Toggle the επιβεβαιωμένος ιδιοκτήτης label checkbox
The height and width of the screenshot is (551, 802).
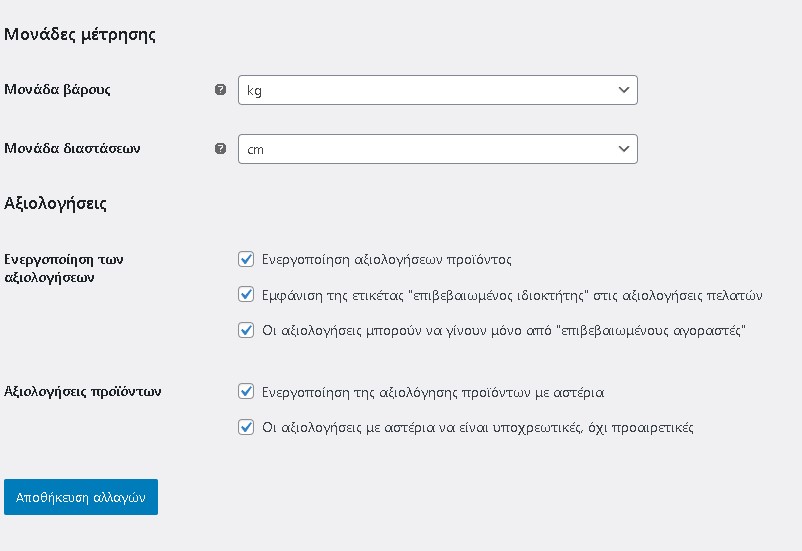246,294
